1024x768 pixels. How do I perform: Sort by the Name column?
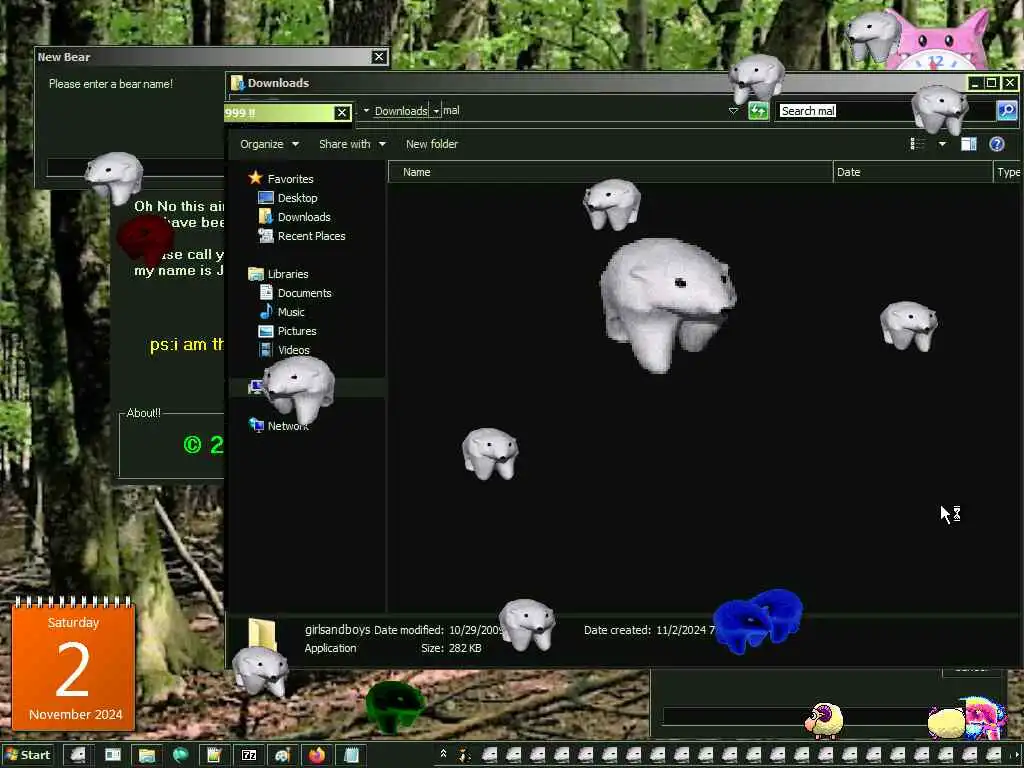point(611,172)
